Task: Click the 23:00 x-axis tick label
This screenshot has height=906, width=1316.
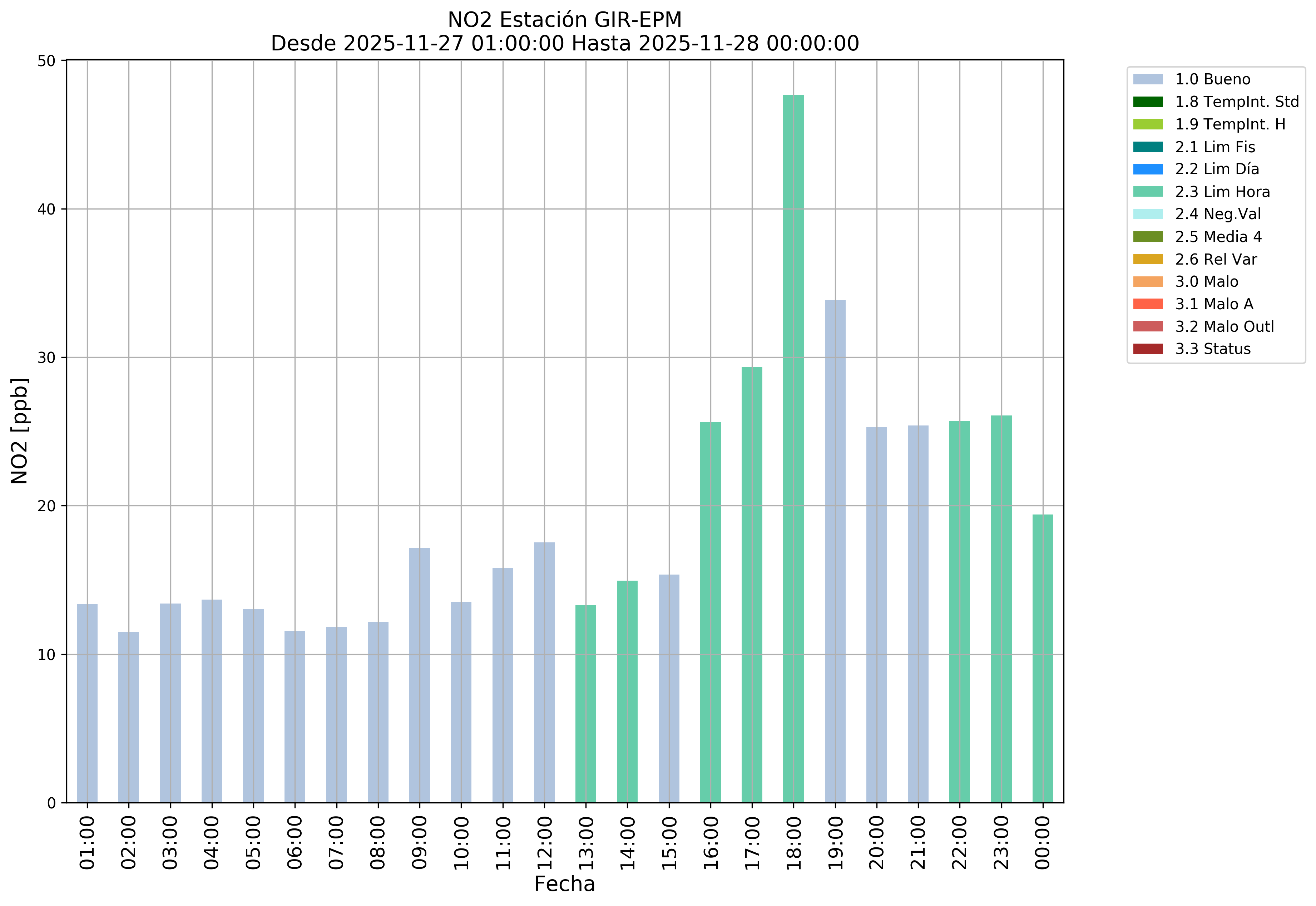Action: [x=1001, y=843]
